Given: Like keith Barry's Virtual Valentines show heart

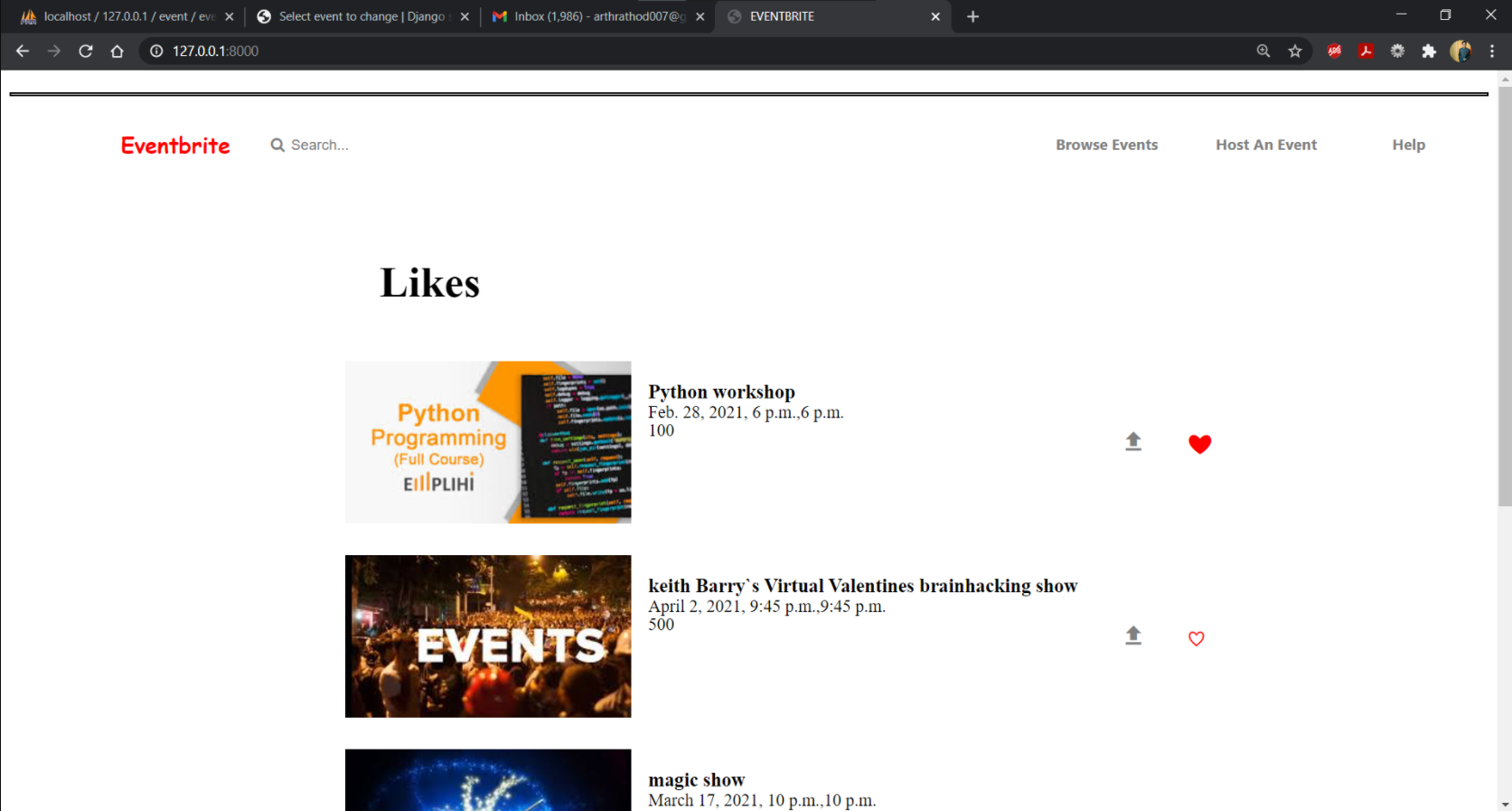Looking at the screenshot, I should point(1196,638).
